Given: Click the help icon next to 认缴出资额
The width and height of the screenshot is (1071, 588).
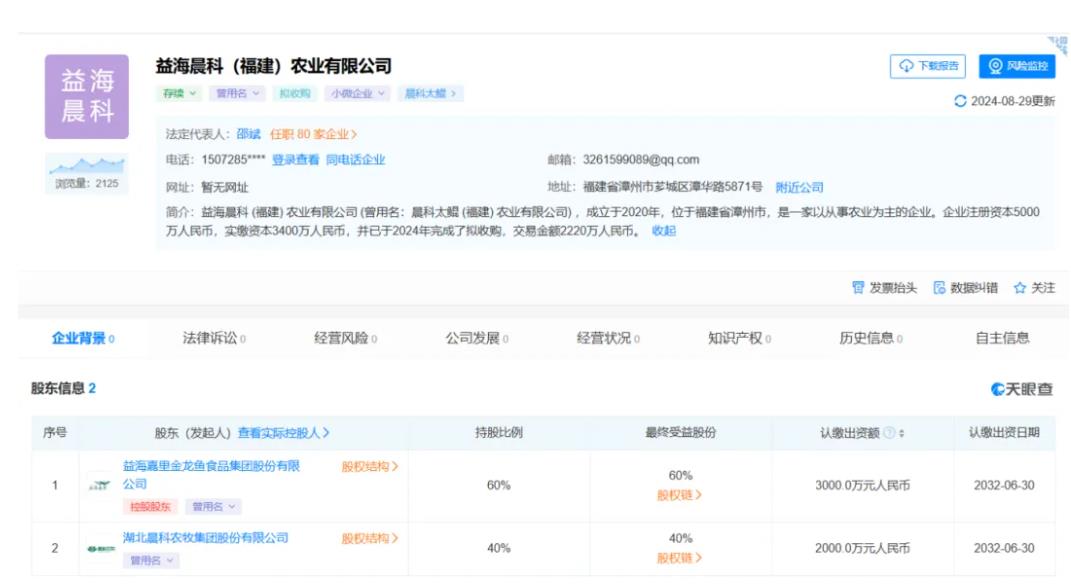Looking at the screenshot, I should coord(889,433).
